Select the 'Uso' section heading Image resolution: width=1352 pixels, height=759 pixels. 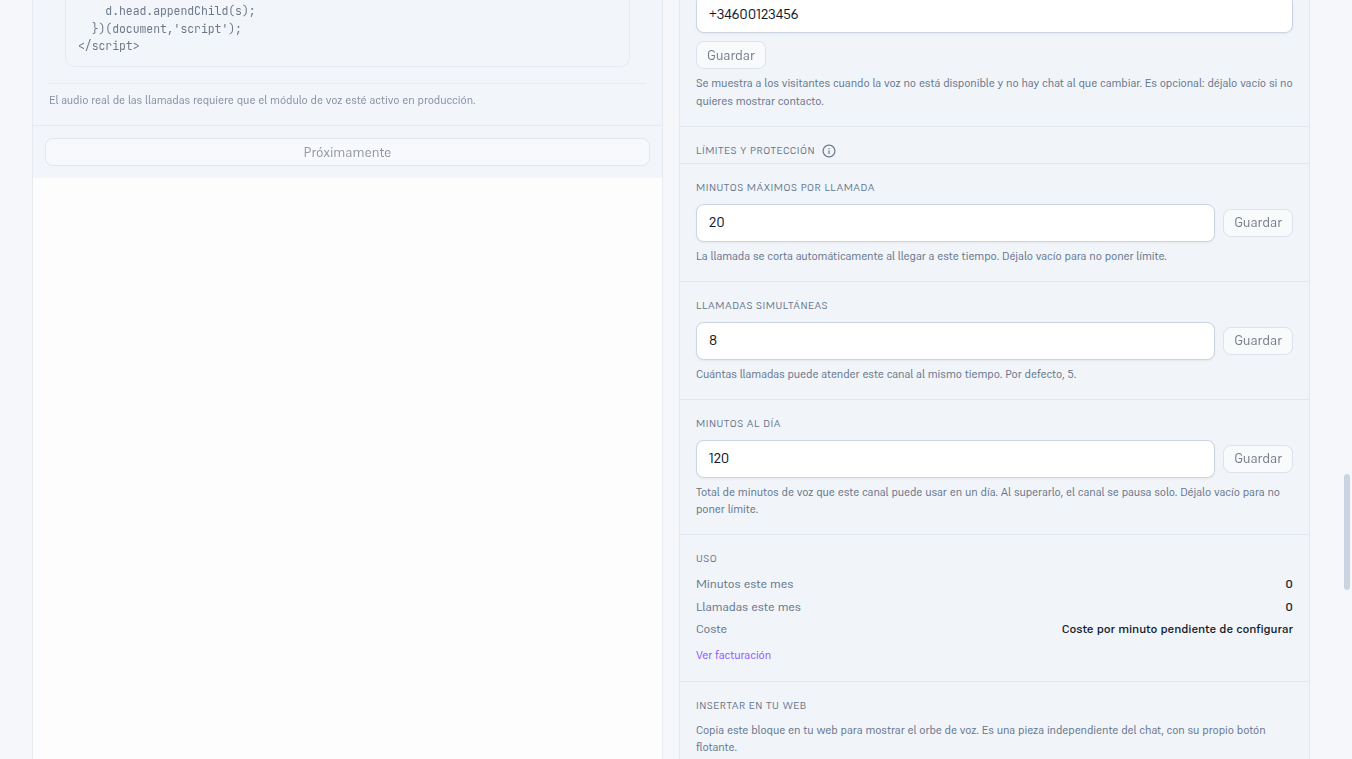point(706,559)
